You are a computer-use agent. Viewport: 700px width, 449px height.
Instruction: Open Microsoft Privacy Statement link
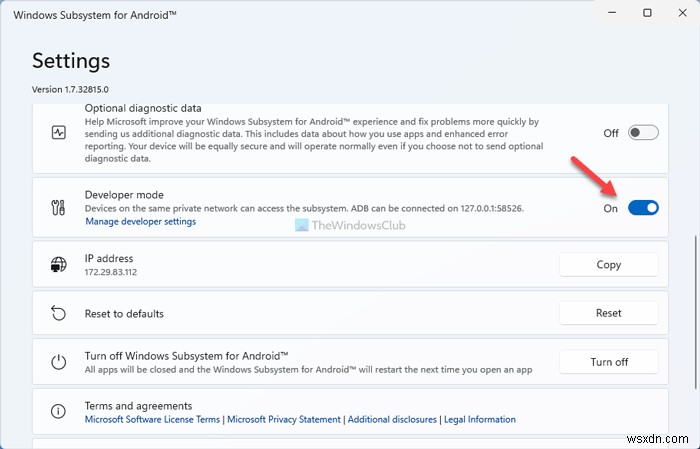[284, 420]
